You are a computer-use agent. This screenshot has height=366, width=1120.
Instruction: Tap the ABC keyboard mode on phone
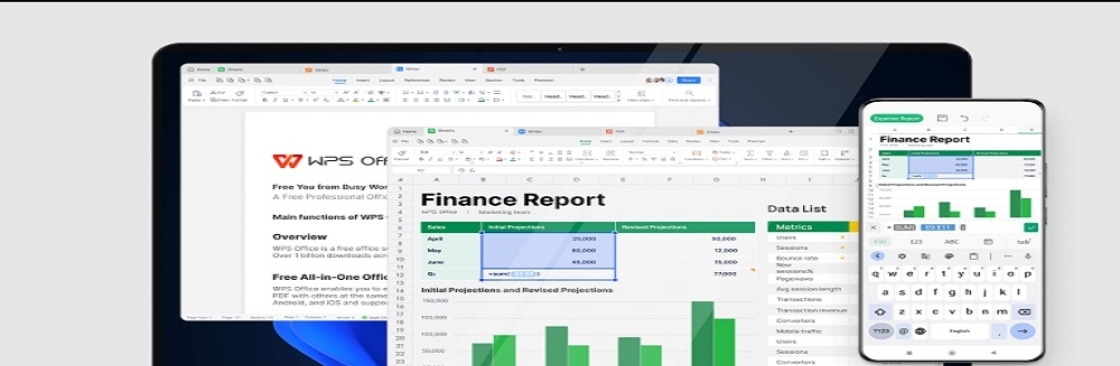pyautogui.click(x=951, y=242)
